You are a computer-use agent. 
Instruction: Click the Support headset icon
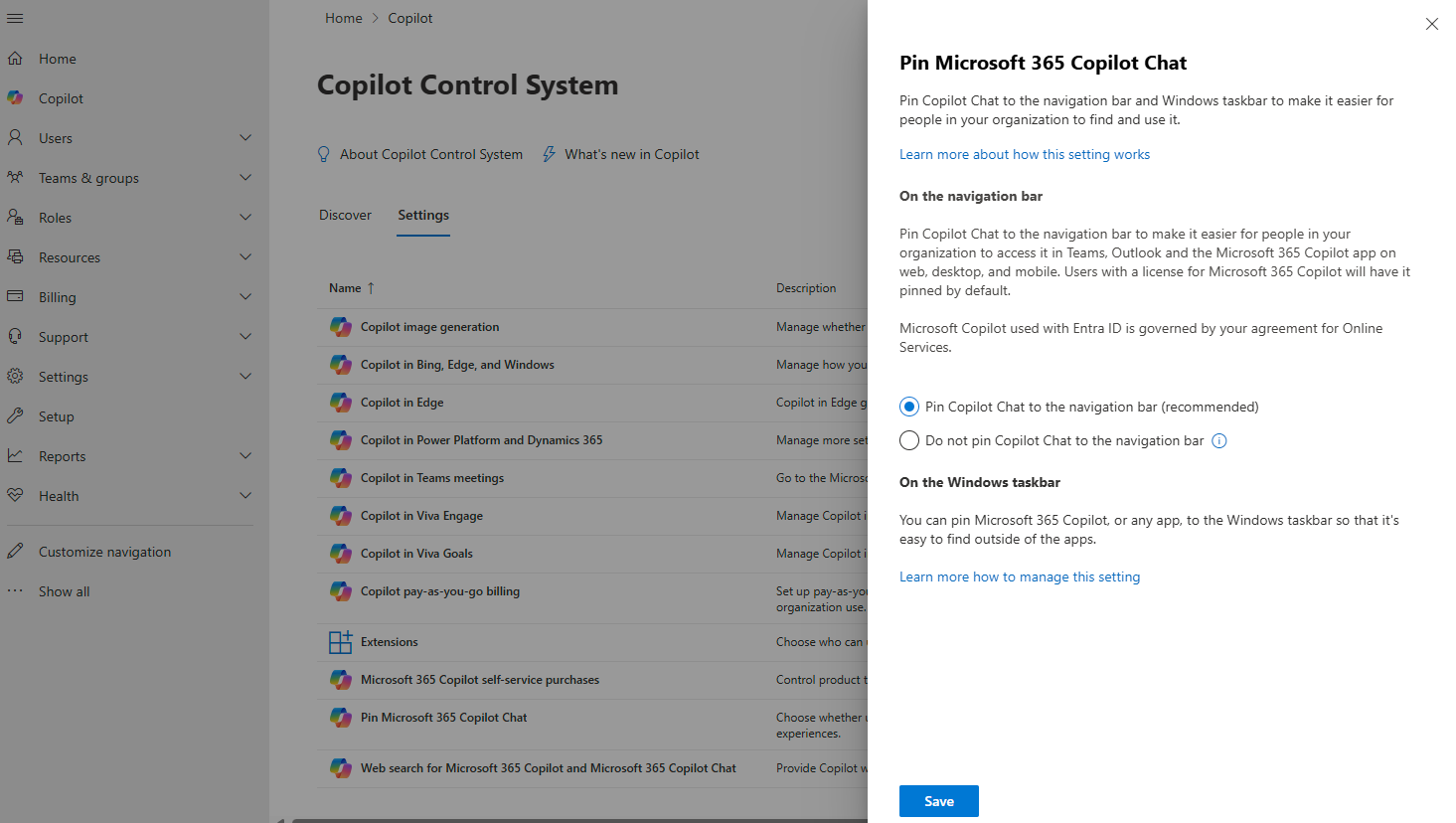(15, 337)
